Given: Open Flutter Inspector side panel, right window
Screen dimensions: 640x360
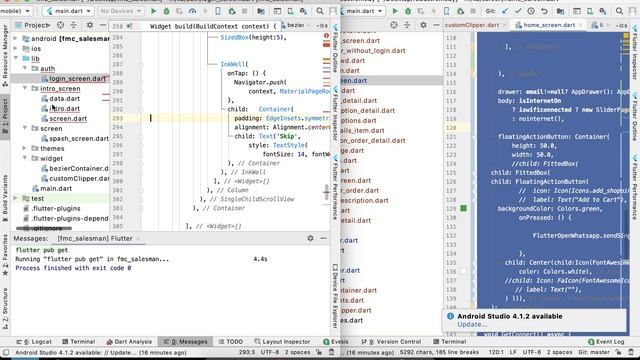Looking at the screenshot, I should click(635, 52).
